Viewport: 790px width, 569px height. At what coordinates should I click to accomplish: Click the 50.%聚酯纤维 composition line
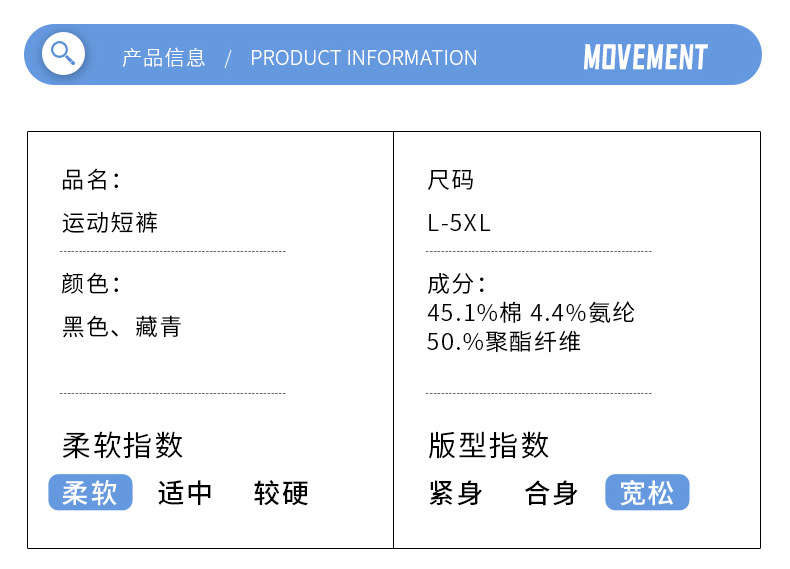click(503, 342)
